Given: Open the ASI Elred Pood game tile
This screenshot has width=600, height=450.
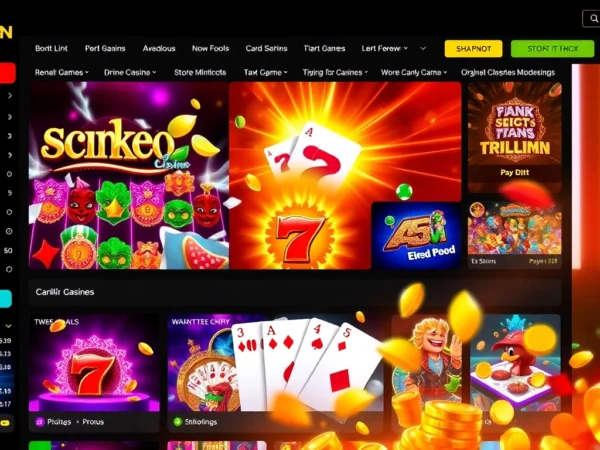Looking at the screenshot, I should pos(416,235).
